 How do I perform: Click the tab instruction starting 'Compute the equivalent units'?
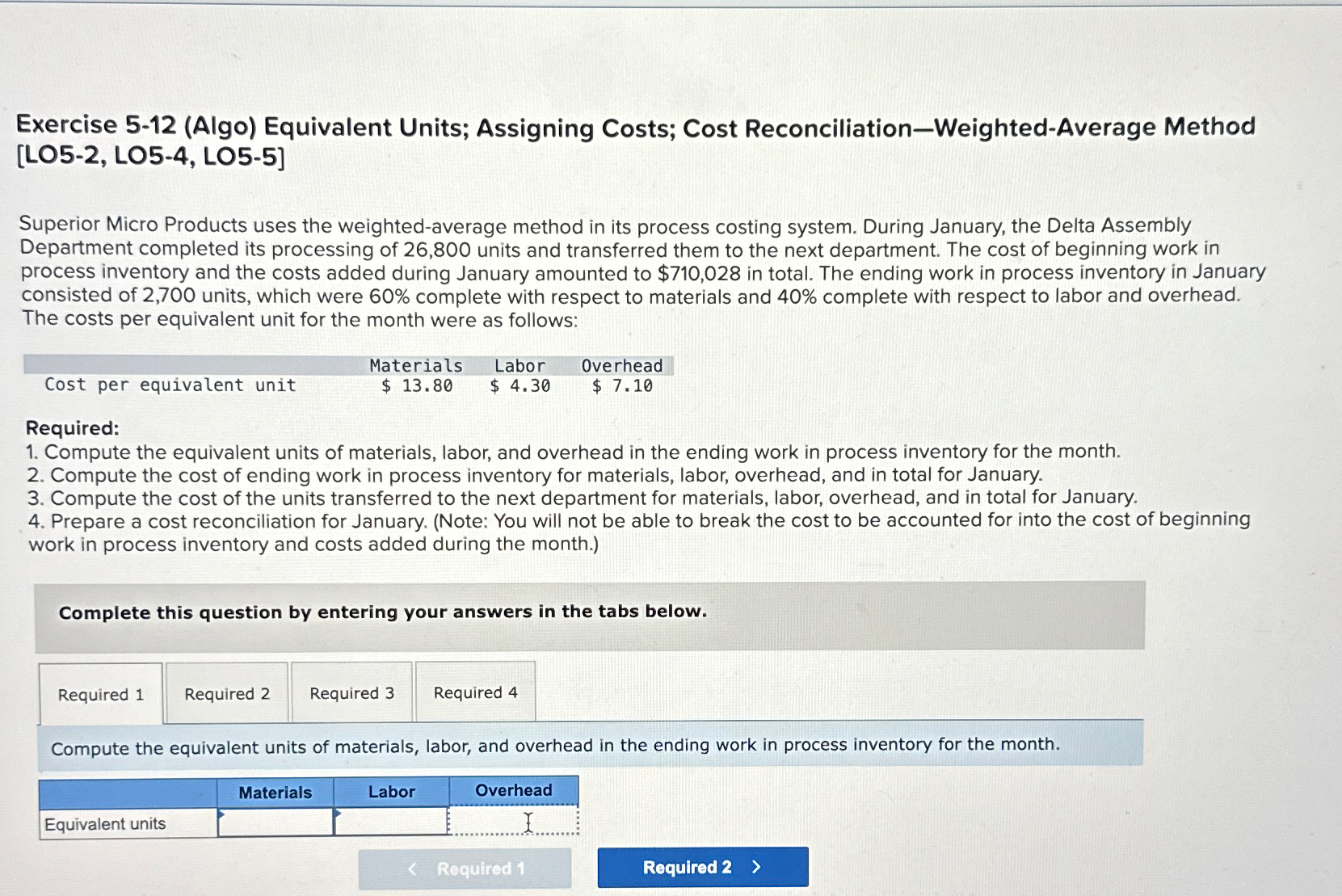555,746
